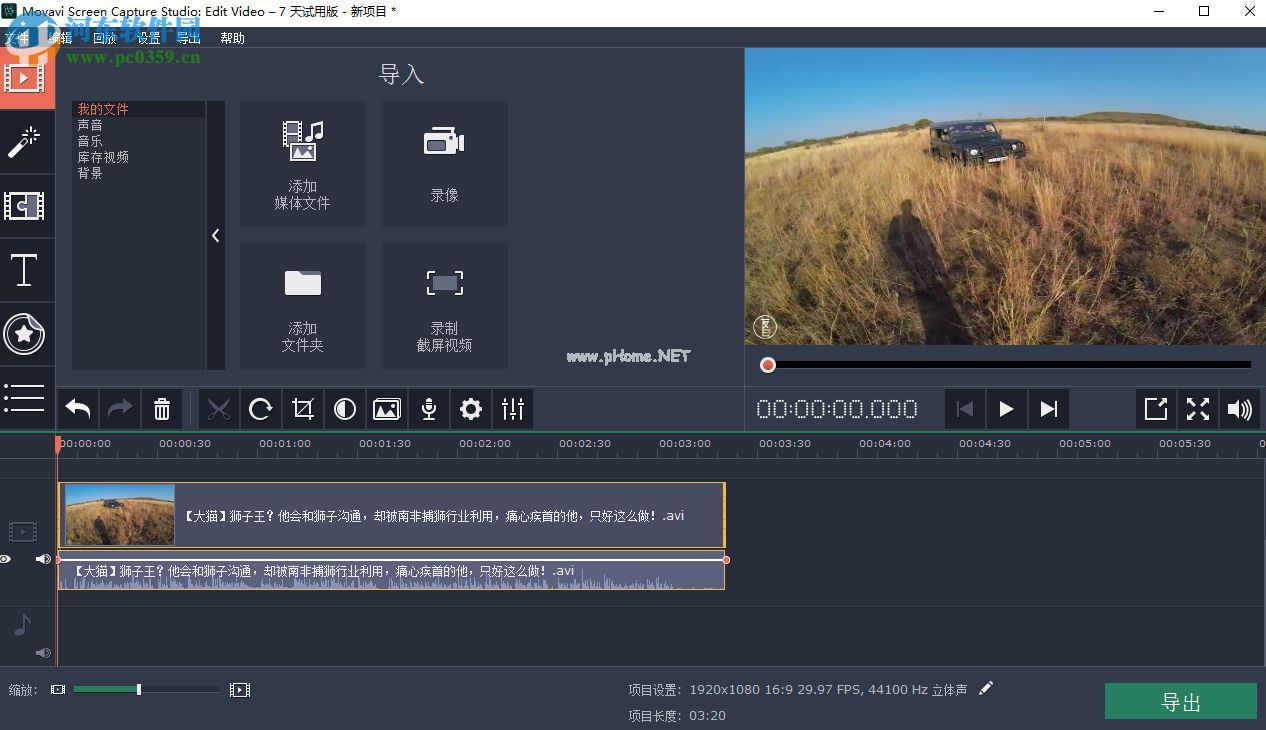Screen dimensions: 1266x730
Task: Rotate the clip using the rotate icon
Action: (261, 409)
